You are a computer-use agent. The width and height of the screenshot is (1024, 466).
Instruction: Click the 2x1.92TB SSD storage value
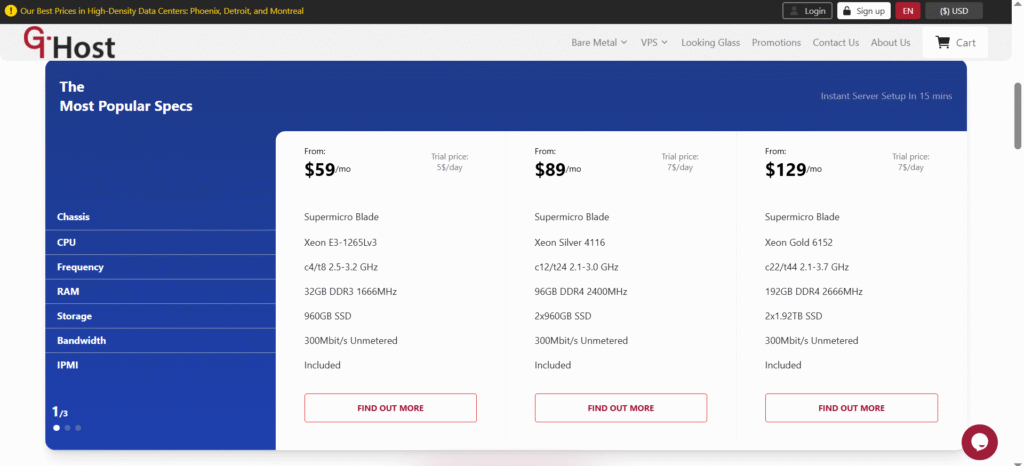click(x=793, y=316)
